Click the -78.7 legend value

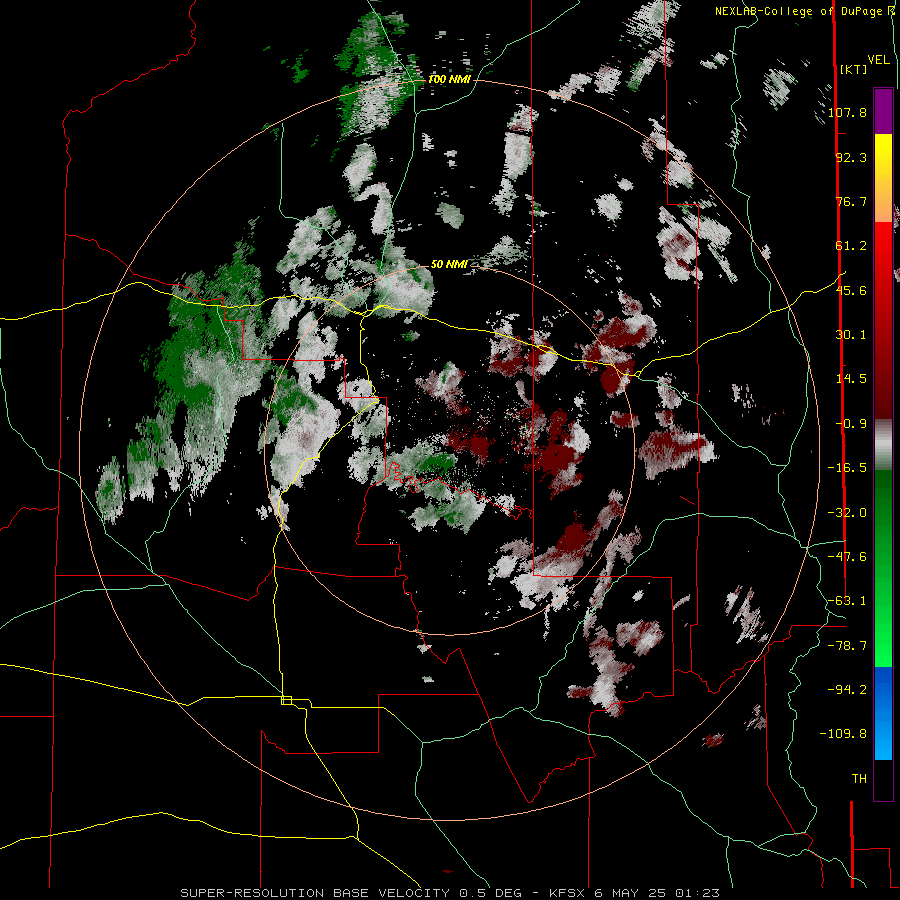pyautogui.click(x=847, y=646)
